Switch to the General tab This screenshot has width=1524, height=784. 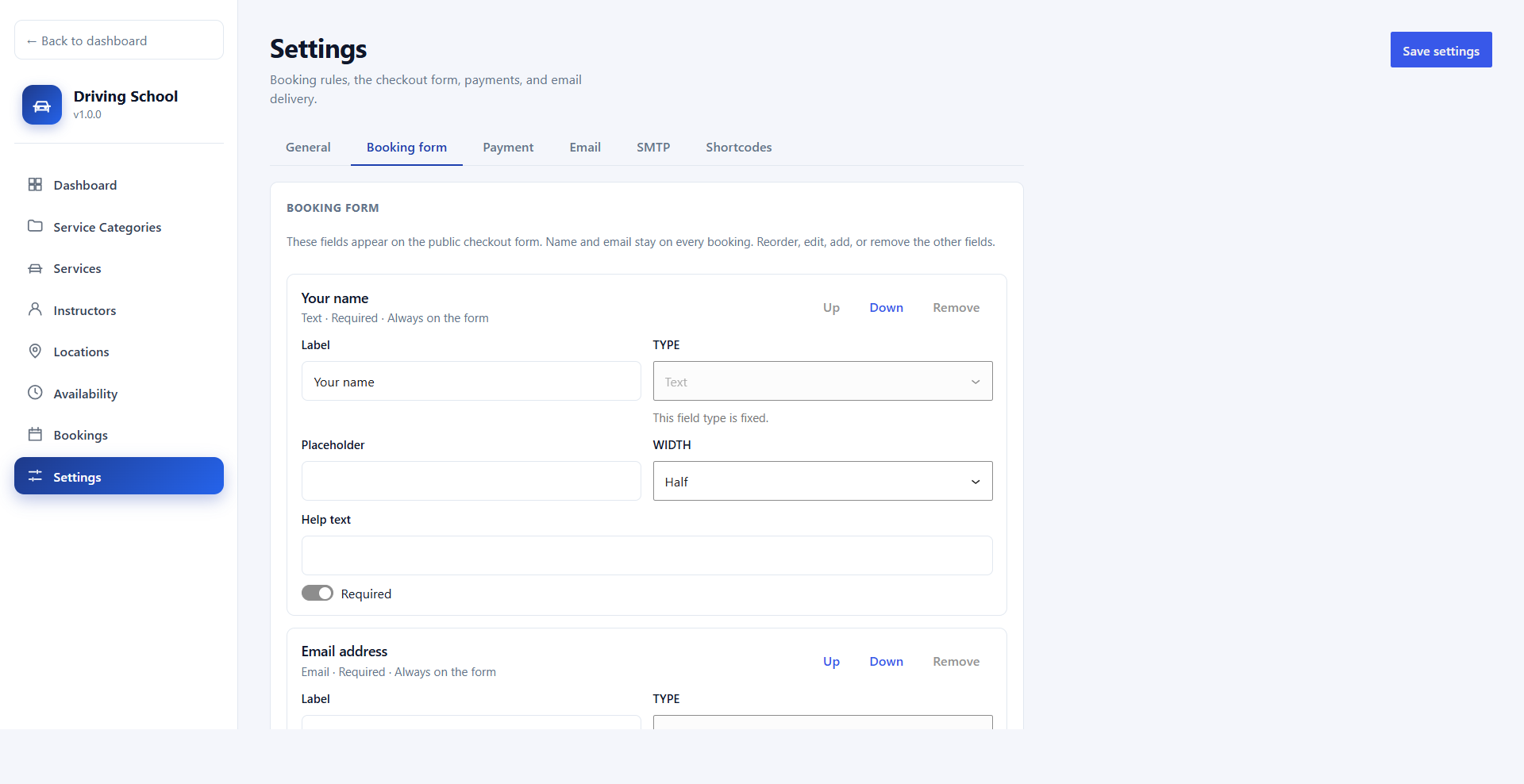[x=308, y=148]
